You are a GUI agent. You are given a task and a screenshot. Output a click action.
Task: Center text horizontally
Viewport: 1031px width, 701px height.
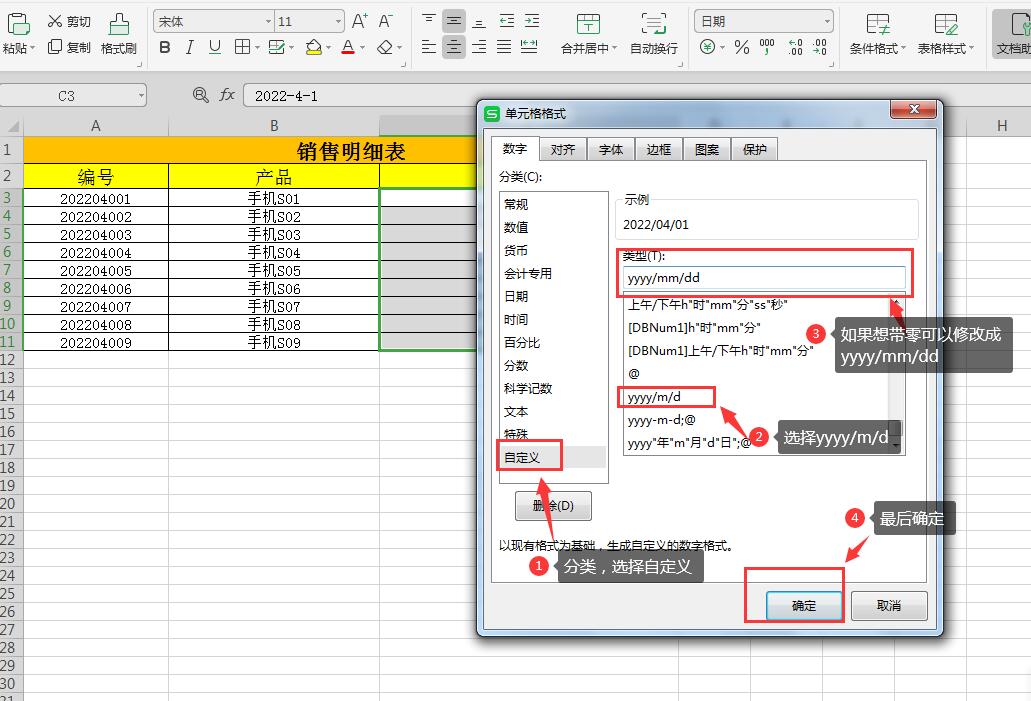(454, 47)
